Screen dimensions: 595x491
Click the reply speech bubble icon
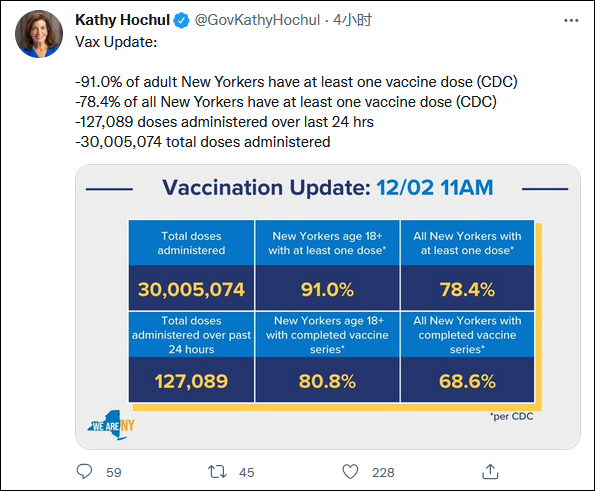(84, 472)
